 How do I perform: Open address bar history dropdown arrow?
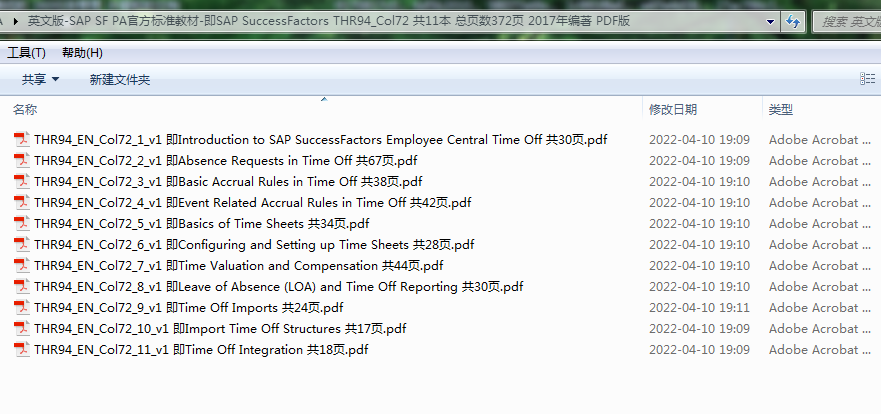(x=770, y=22)
